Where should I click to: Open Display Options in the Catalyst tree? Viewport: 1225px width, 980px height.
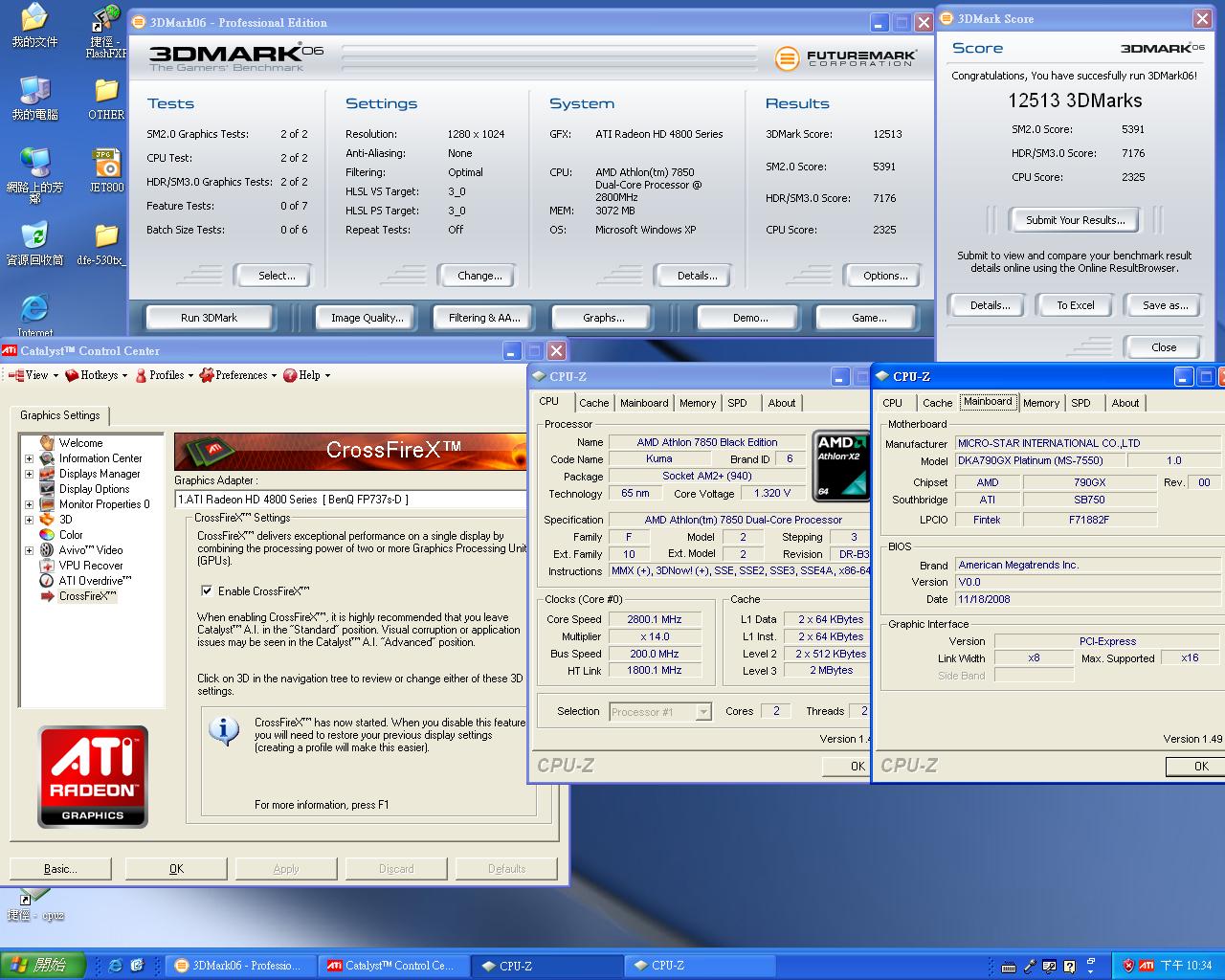(94, 489)
